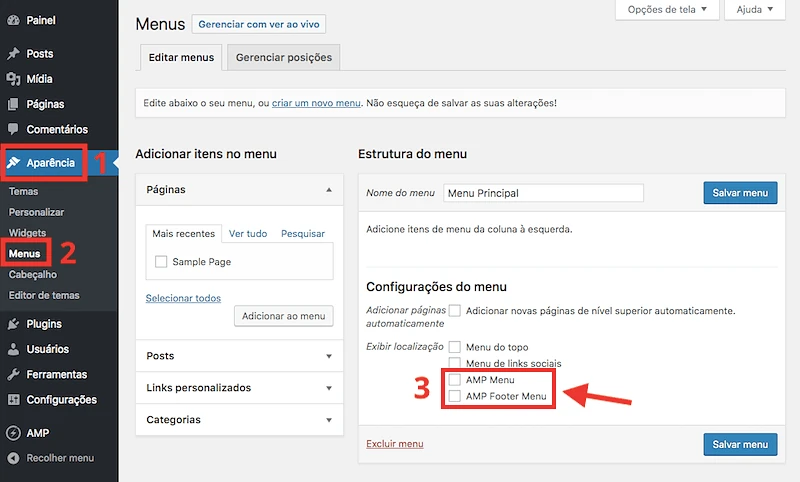The image size is (800, 482).
Task: Collapse the Páginas panel arrow
Action: (329, 190)
